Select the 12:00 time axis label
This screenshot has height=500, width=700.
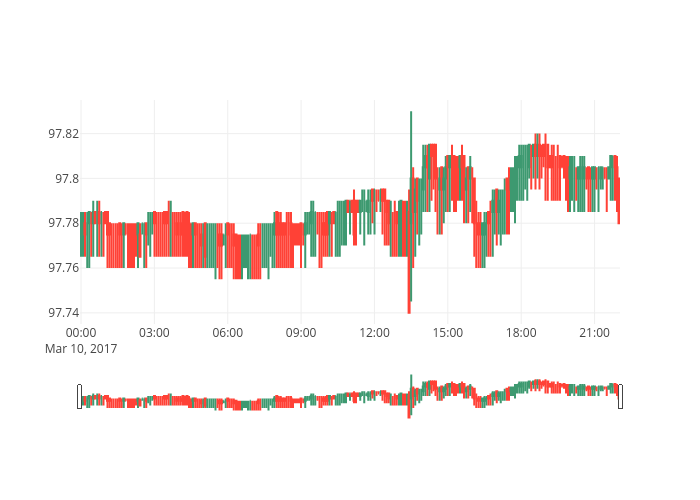tap(374, 332)
